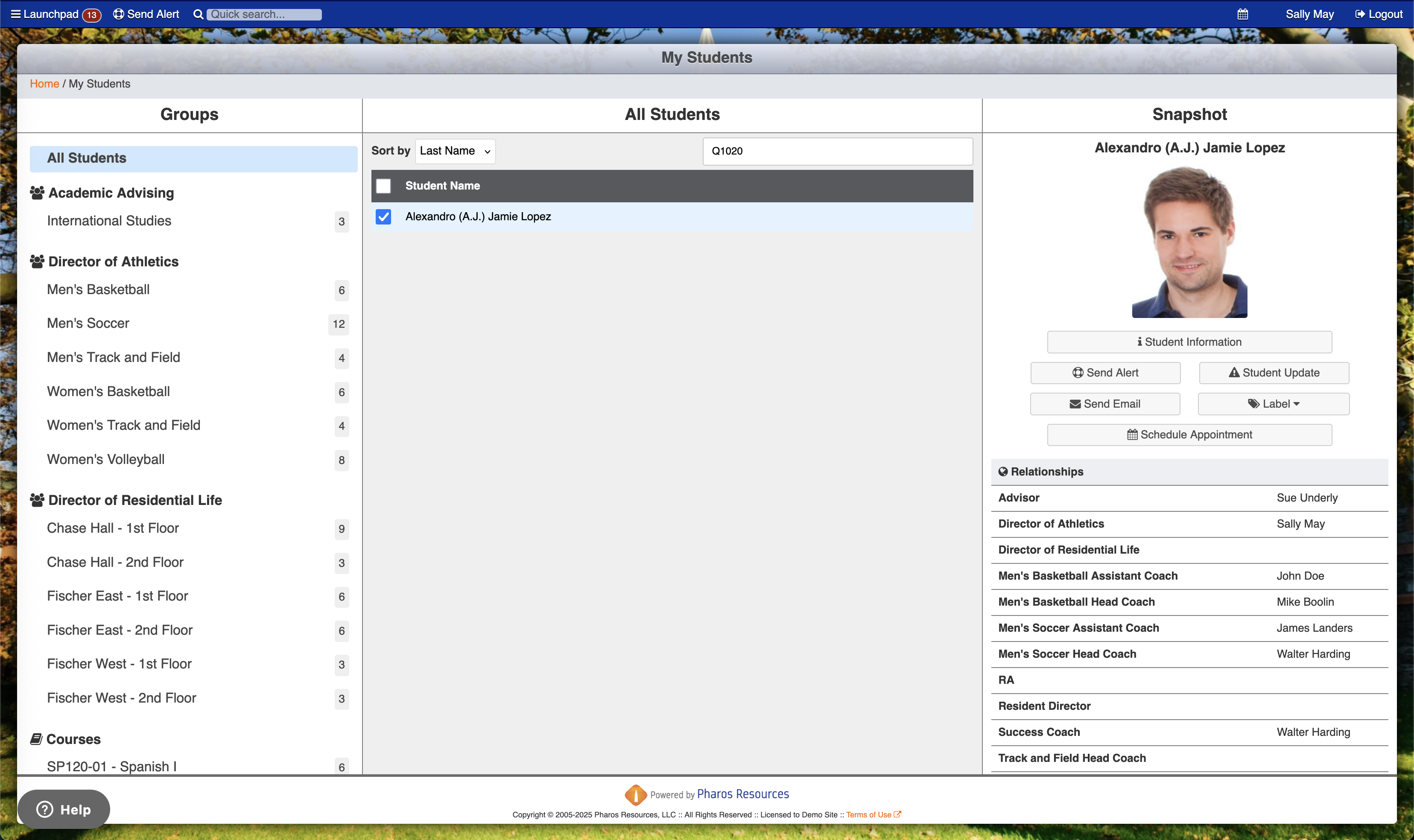The image size is (1414, 840).
Task: Click John Doe in Relationships
Action: coord(1300,576)
